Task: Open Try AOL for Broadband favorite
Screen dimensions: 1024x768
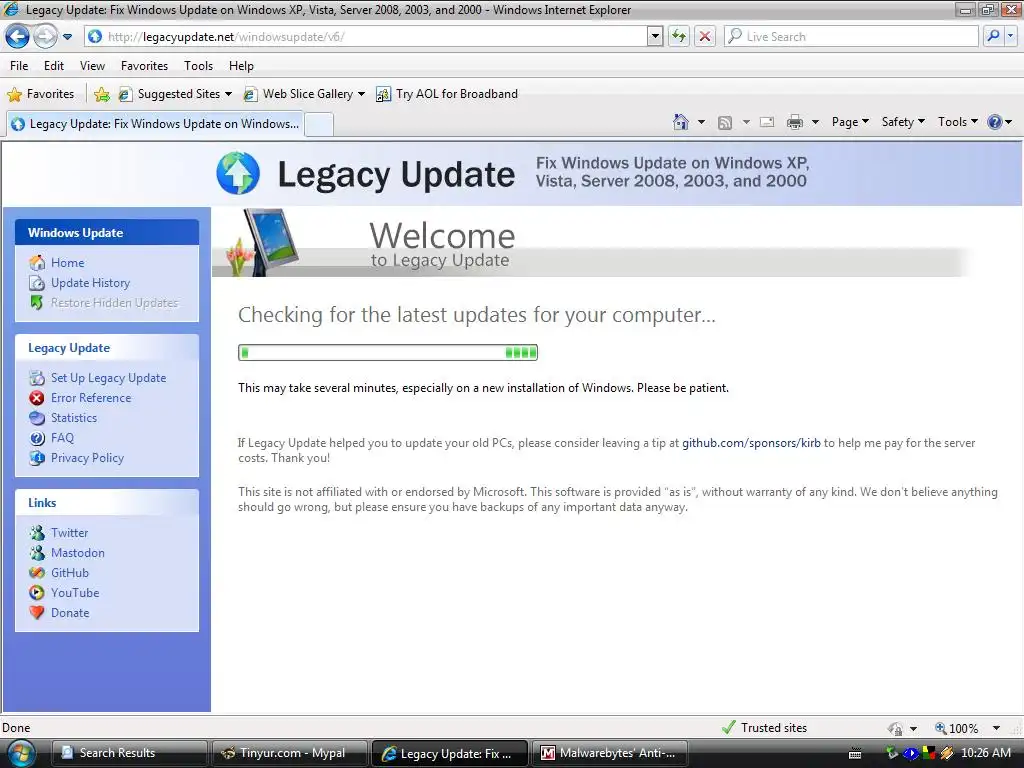Action: 447,94
